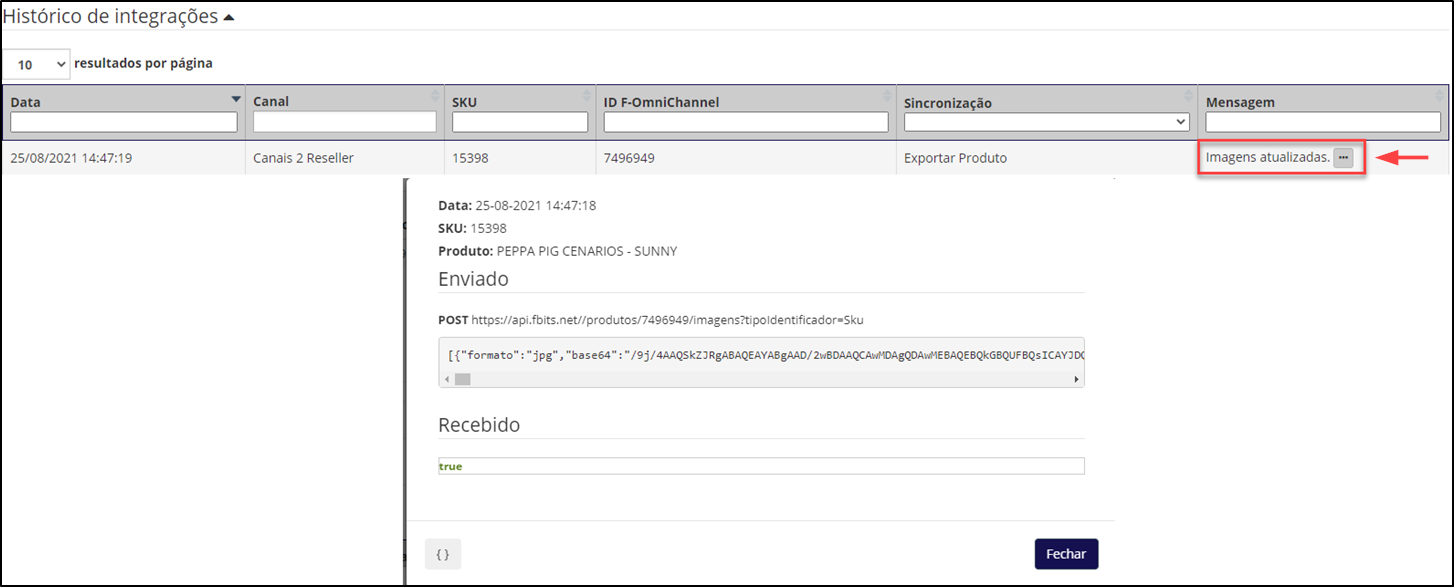The height and width of the screenshot is (587, 1454).
Task: Sort by Mensagem column arrows
Action: pyautogui.click(x=1440, y=96)
